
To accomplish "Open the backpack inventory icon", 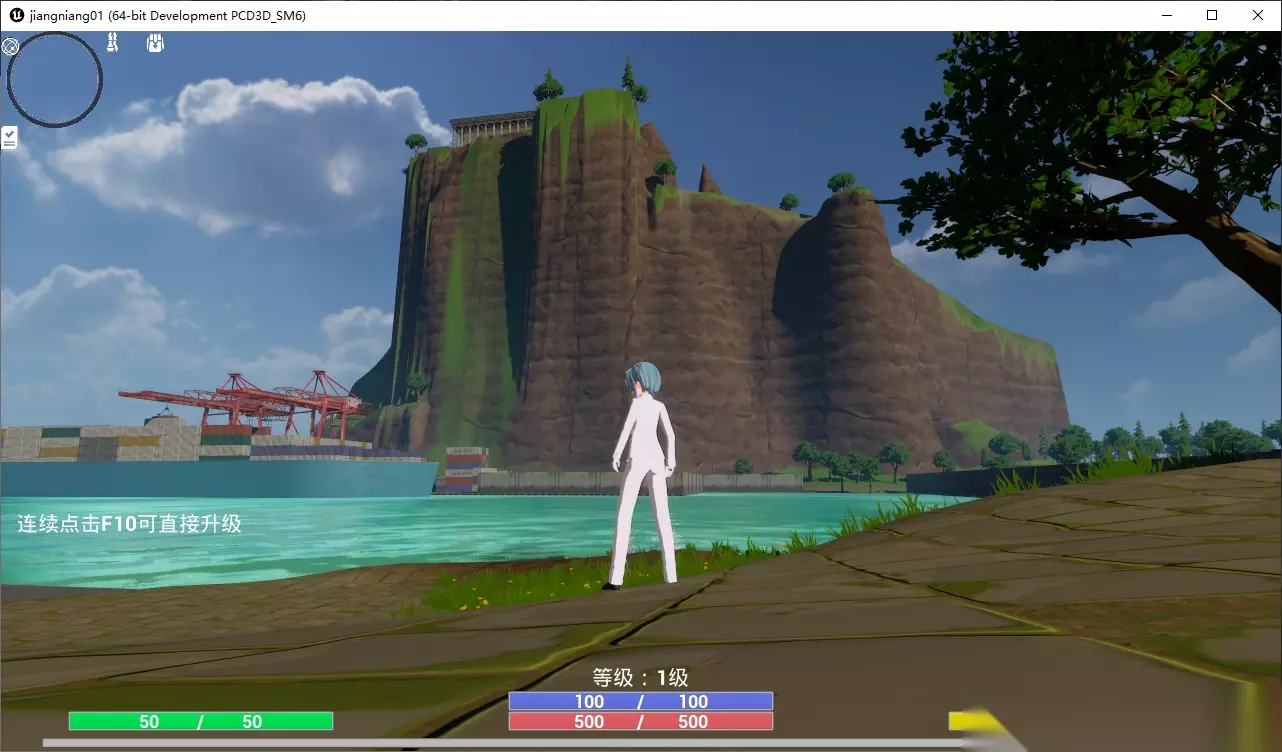I will click(155, 43).
